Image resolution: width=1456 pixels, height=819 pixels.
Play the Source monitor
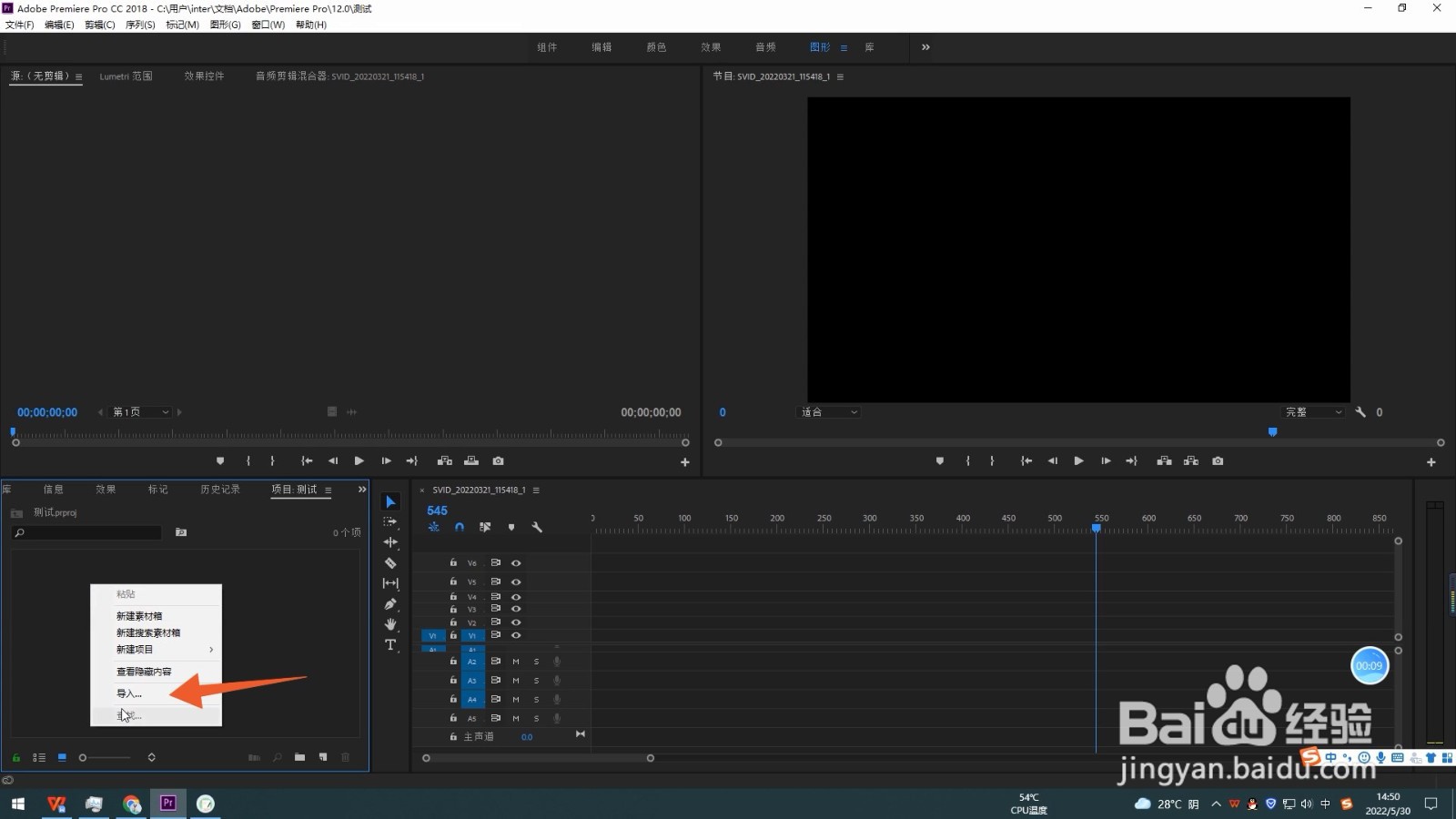pos(359,461)
